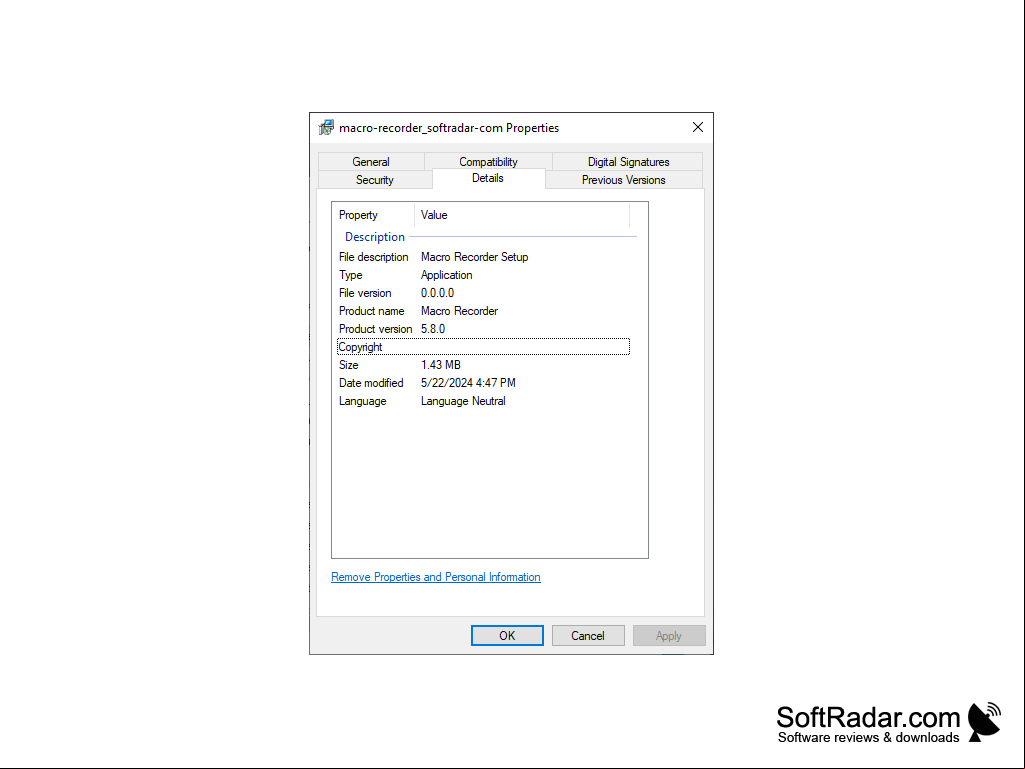
Task: Click the Property column header
Action: tap(373, 215)
